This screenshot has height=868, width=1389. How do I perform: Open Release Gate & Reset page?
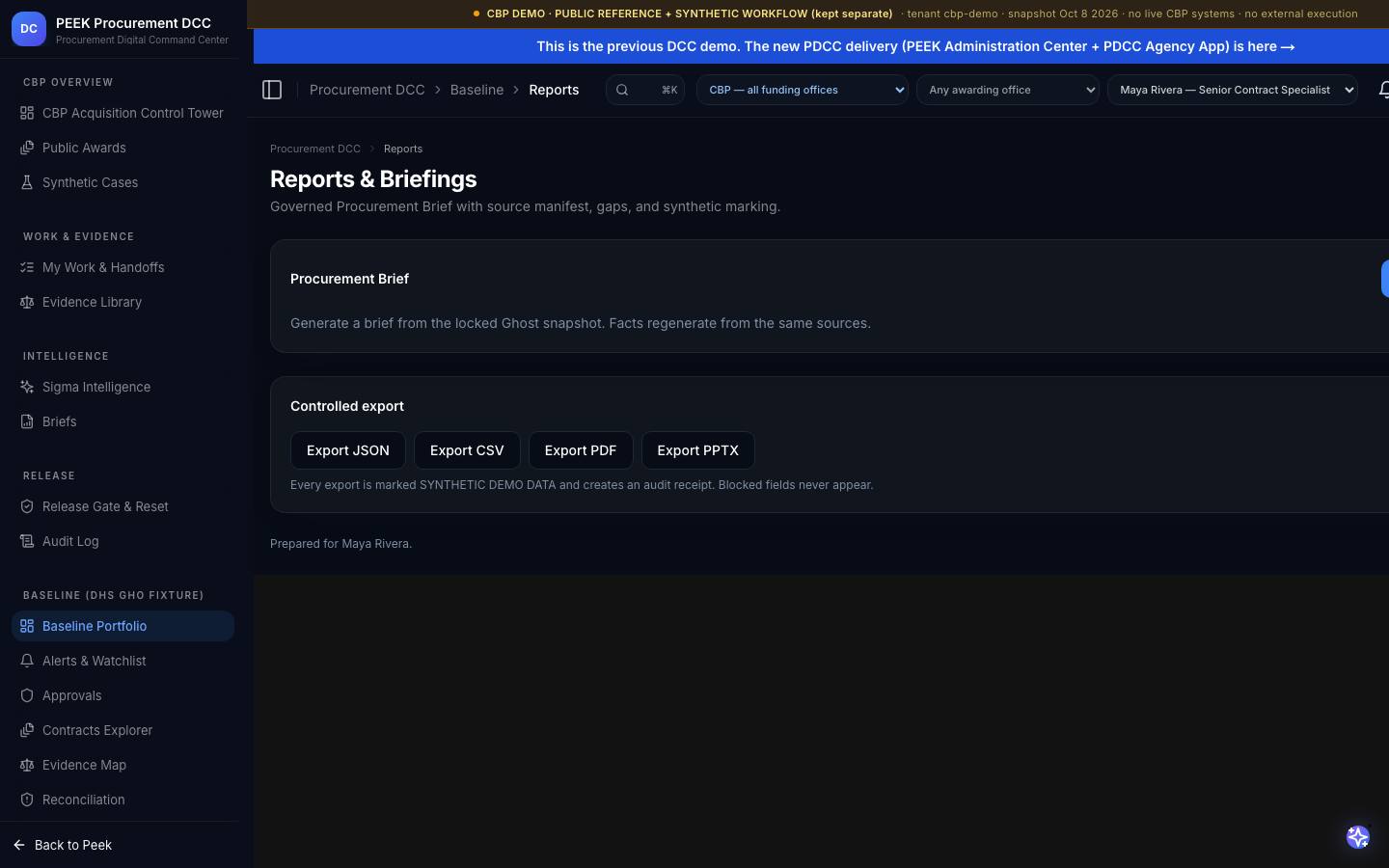[123, 506]
